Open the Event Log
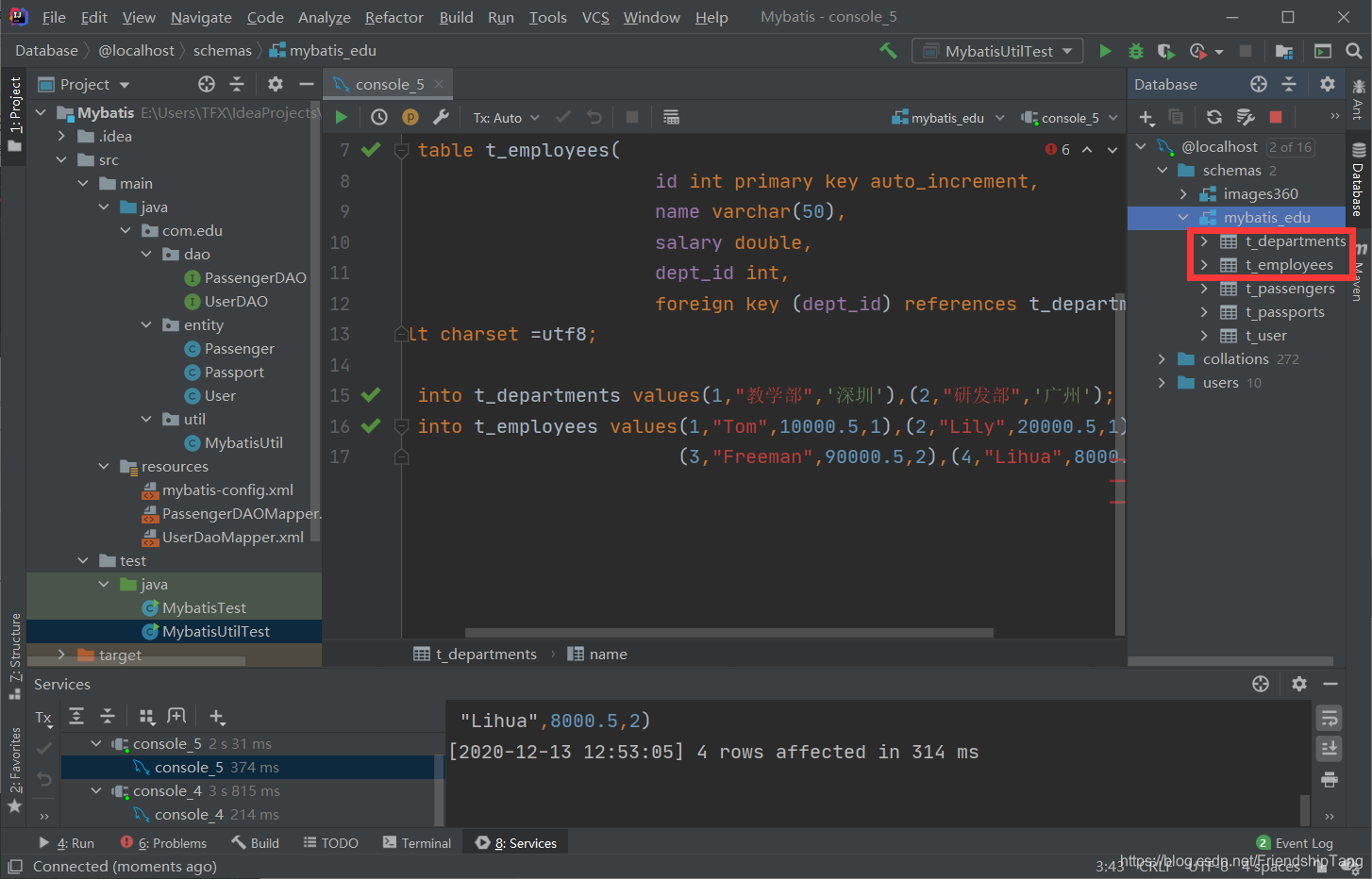This screenshot has width=1372, height=879. point(1295,843)
